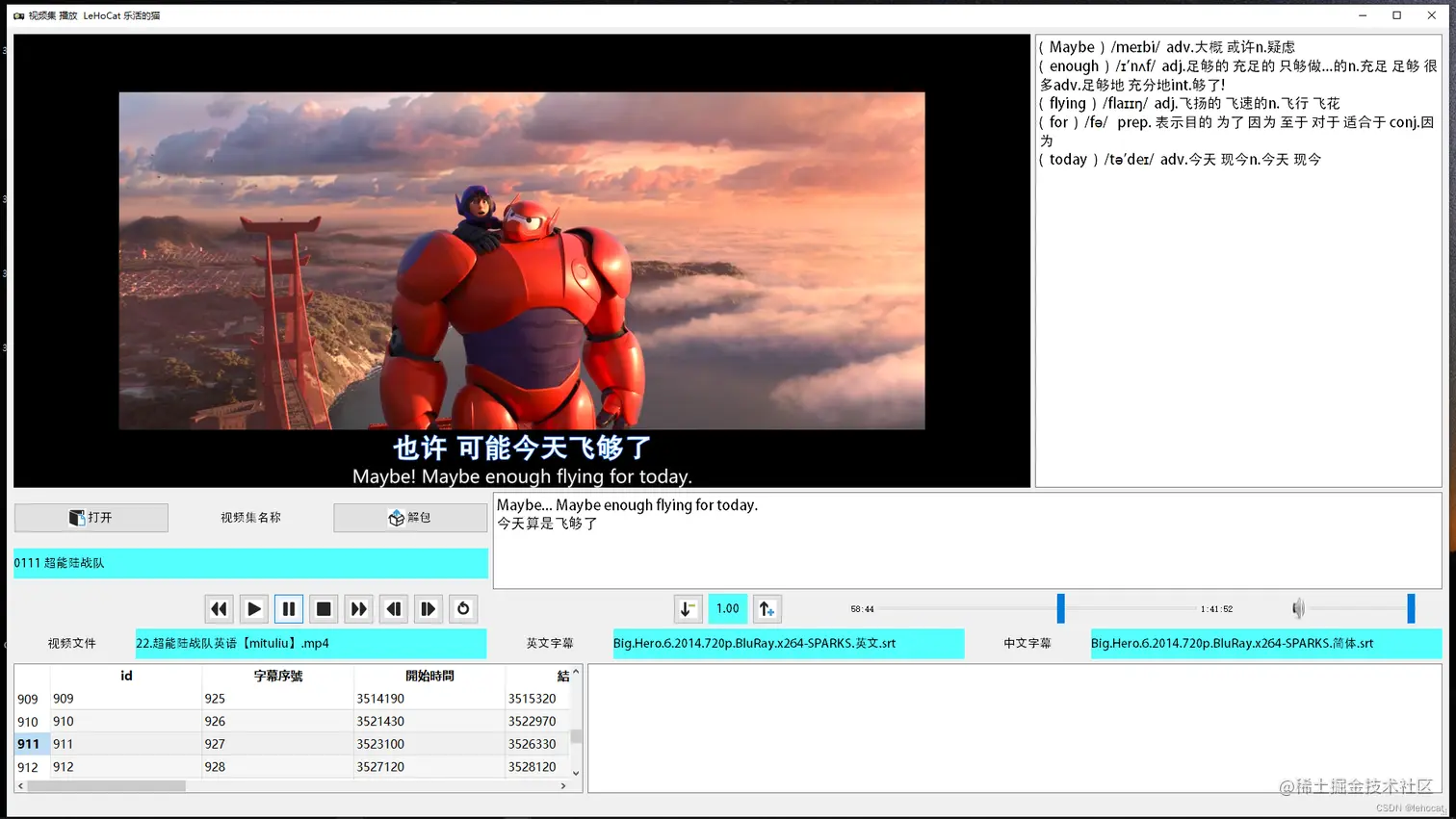Decrease the playback speed
This screenshot has height=819, width=1456.
coord(688,609)
